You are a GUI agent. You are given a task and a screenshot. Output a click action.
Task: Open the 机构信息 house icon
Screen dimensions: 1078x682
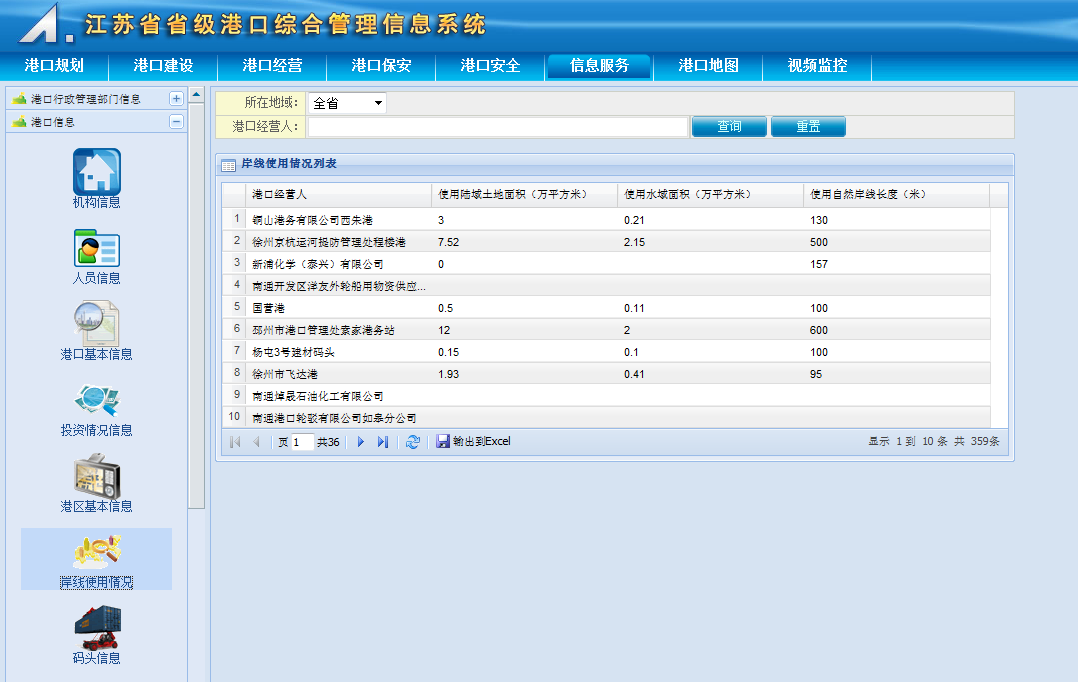coord(97,171)
